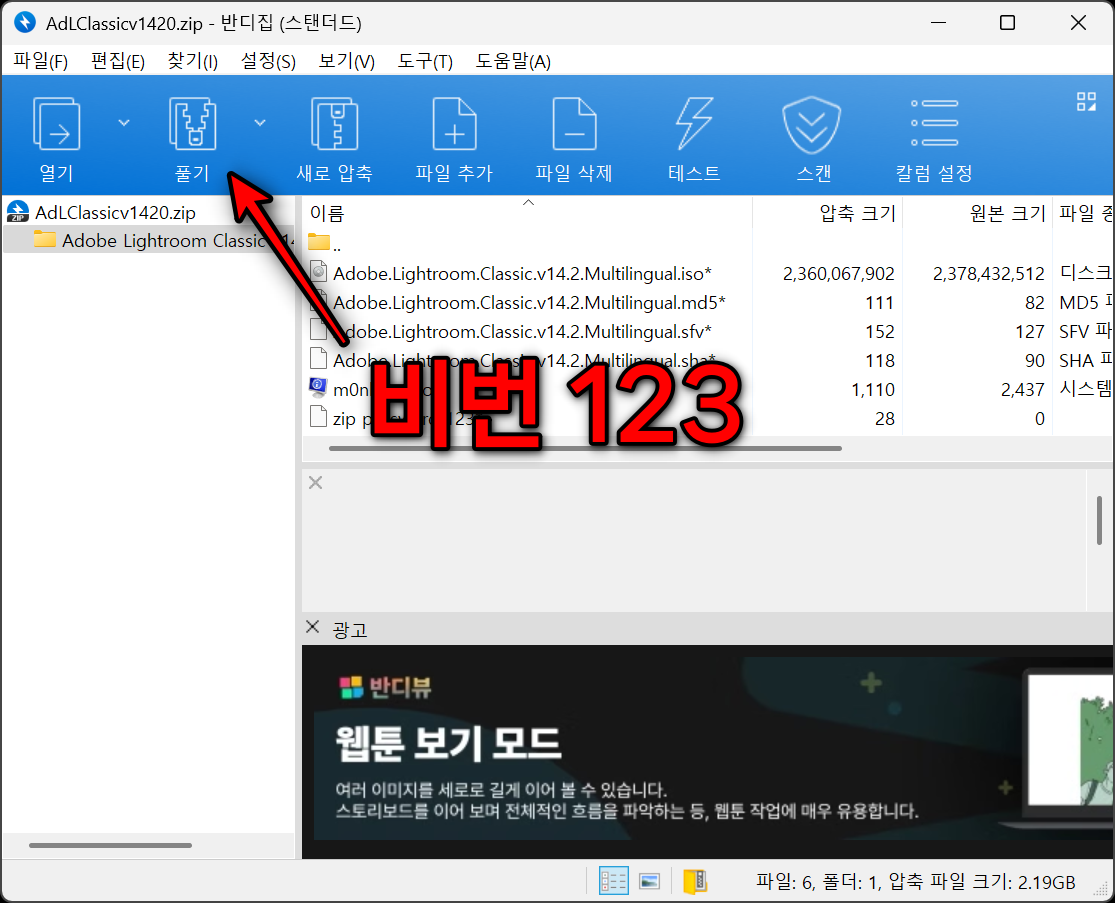Screen dimensions: 1115x903
Task: Click the 풀기 (Extract) toolbar icon
Action: (x=193, y=124)
